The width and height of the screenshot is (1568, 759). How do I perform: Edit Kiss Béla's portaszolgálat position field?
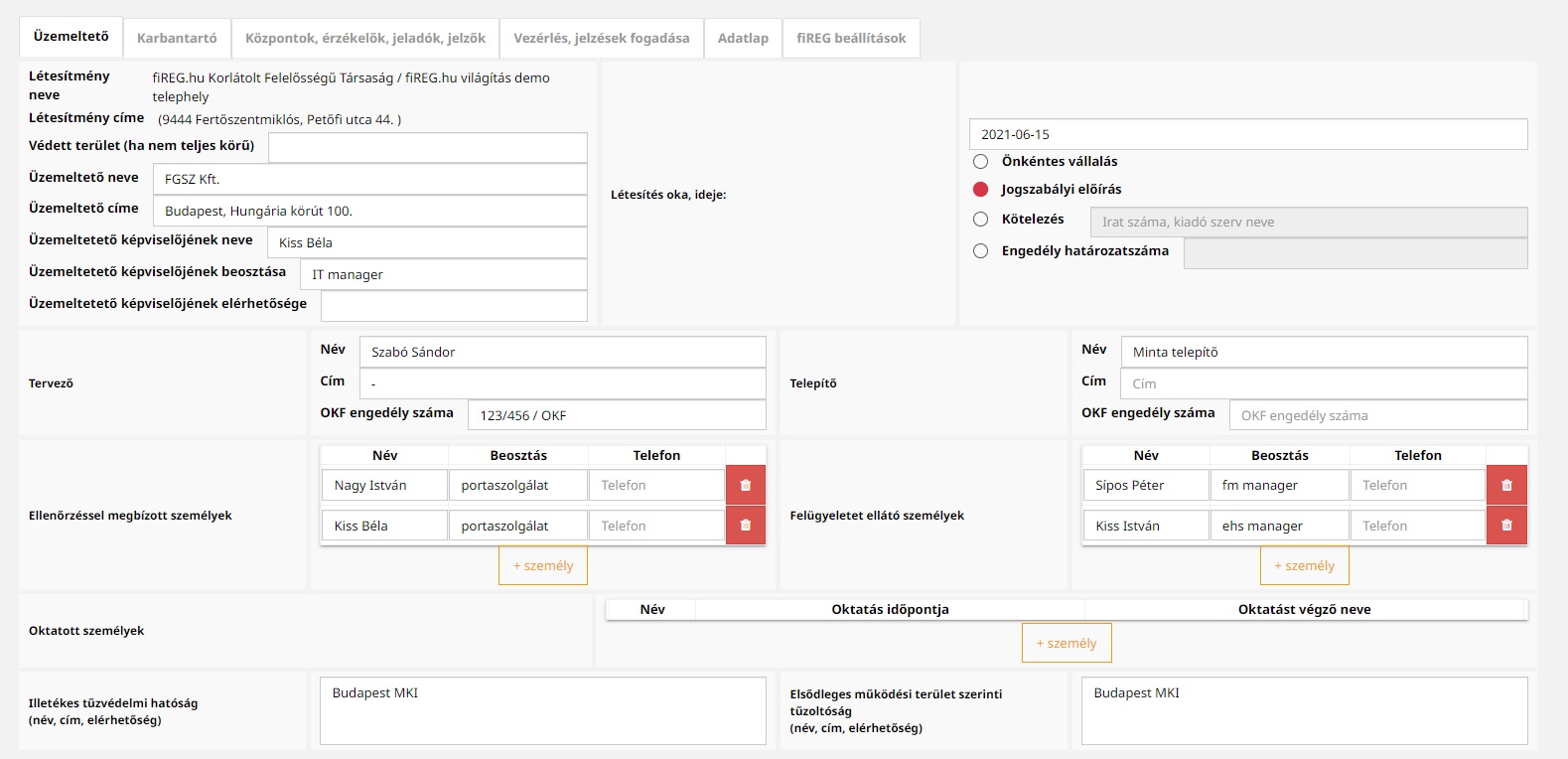(518, 527)
